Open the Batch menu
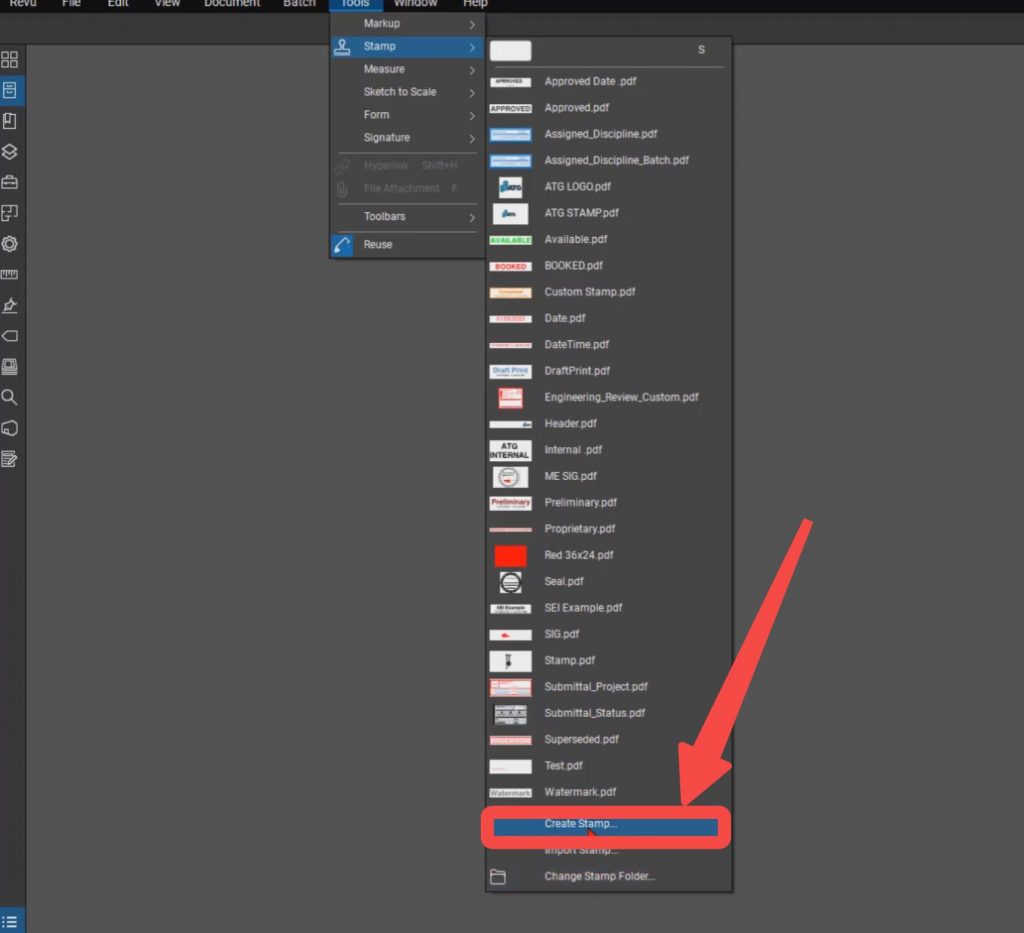This screenshot has height=933, width=1024. pos(299,4)
